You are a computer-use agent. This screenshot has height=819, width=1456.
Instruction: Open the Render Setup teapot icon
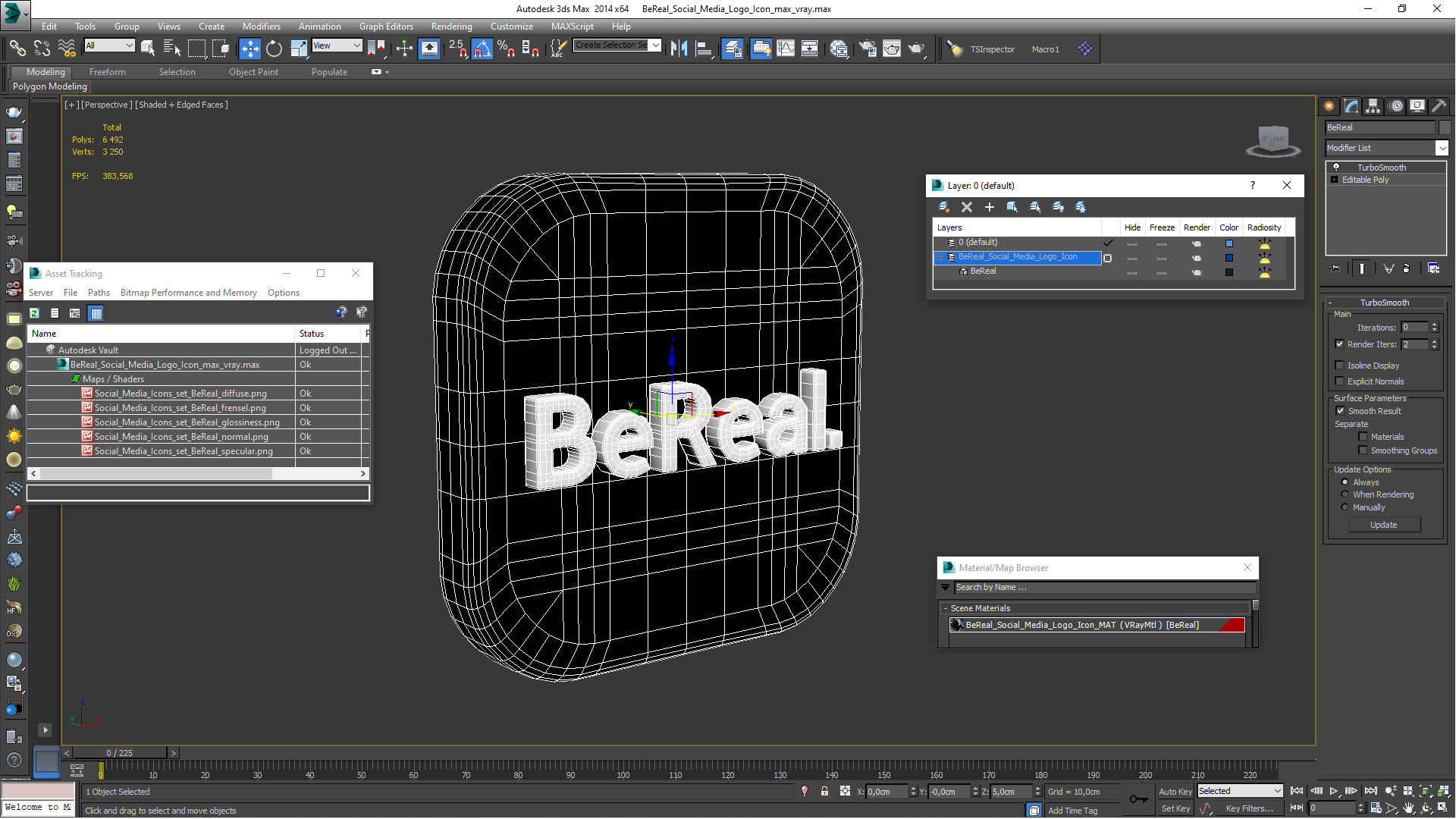coord(868,49)
